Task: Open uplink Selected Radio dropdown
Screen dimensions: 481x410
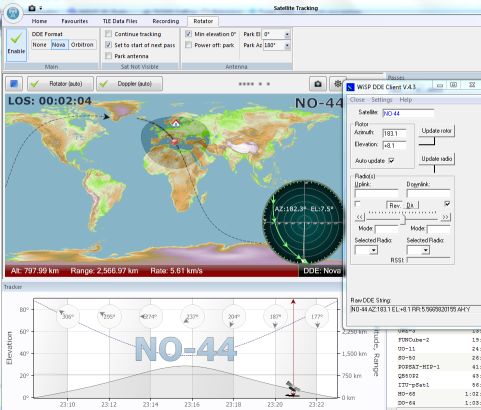Action: tap(374, 250)
